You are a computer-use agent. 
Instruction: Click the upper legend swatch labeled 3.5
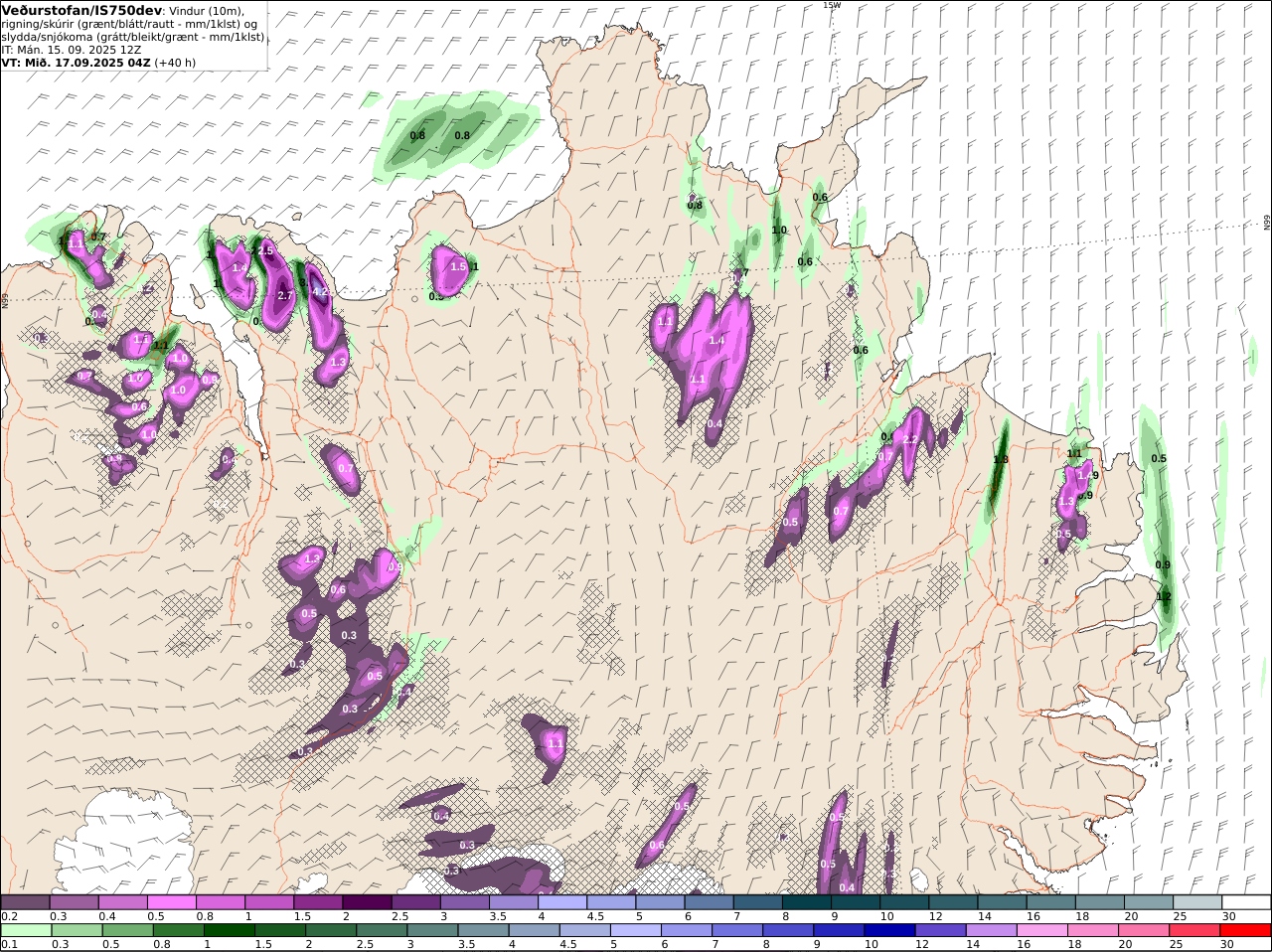point(514,901)
